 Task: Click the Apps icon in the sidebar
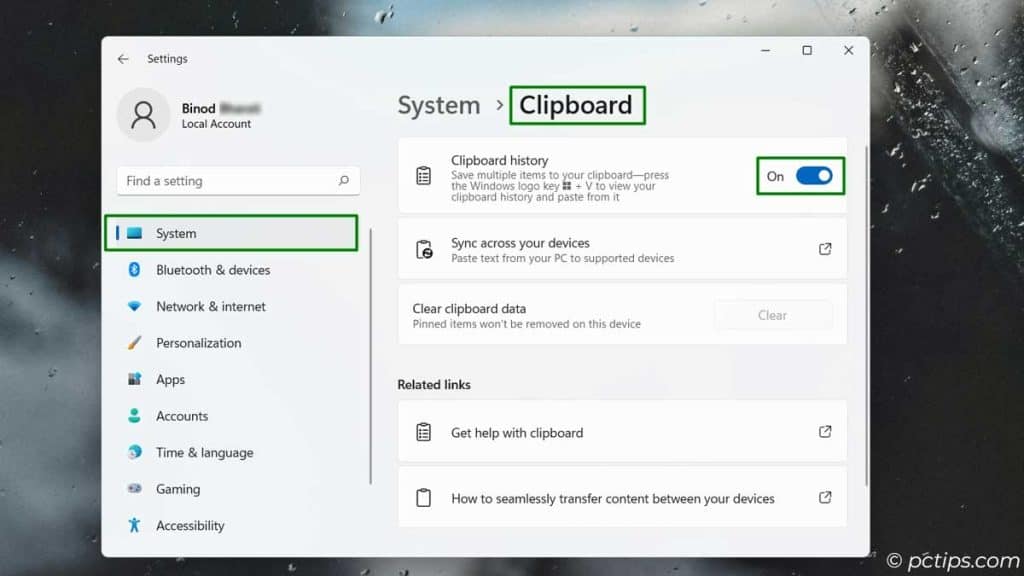[x=133, y=379]
